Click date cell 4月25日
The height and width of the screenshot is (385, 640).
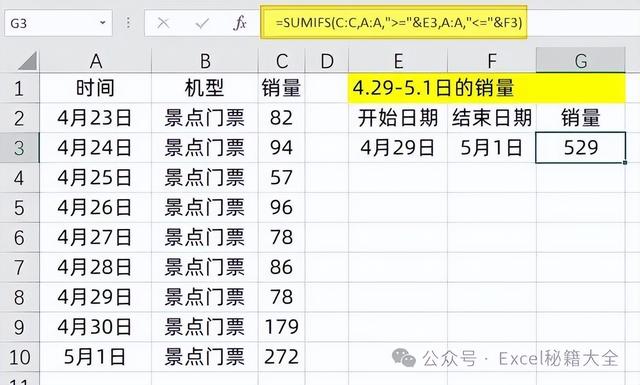point(96,178)
